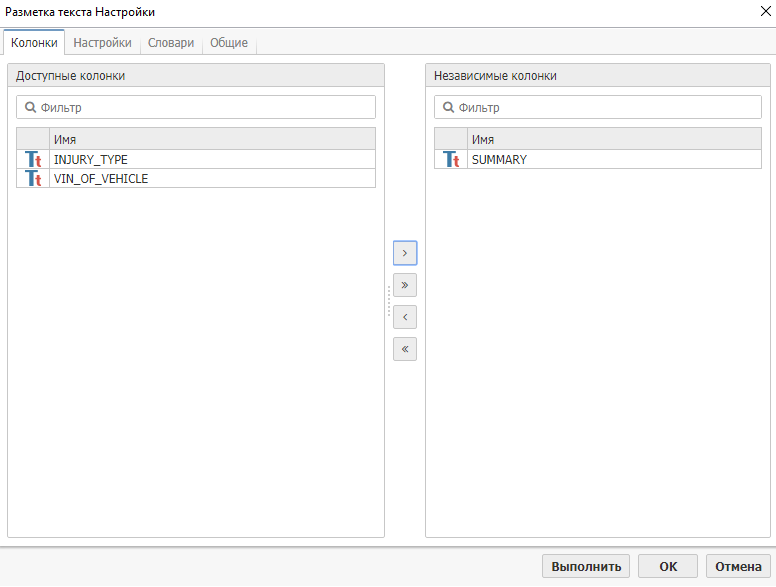Select the Колонки tab
This screenshot has height=587, width=776.
tap(34, 43)
